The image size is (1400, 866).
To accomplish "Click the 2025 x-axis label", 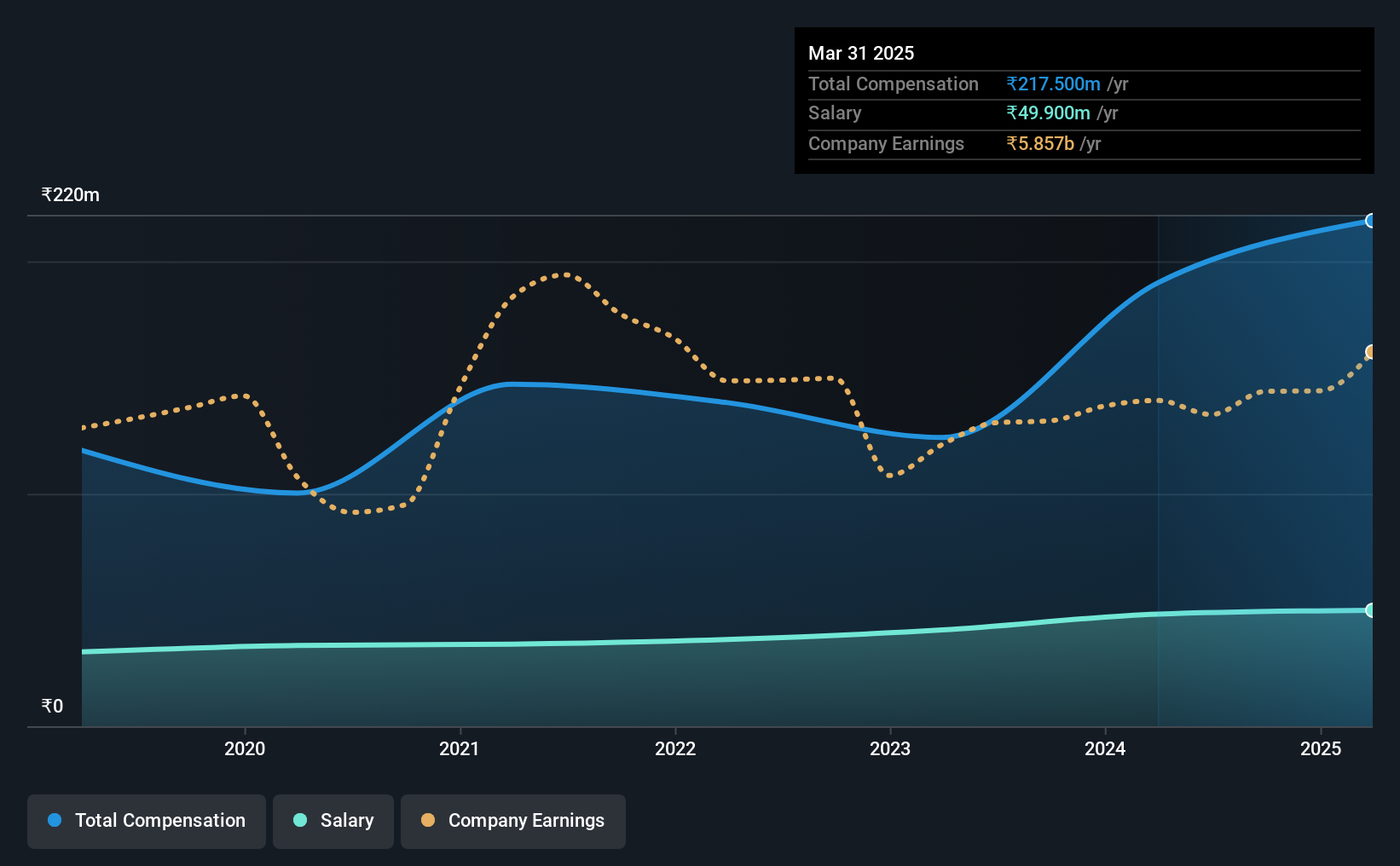I will [1321, 748].
